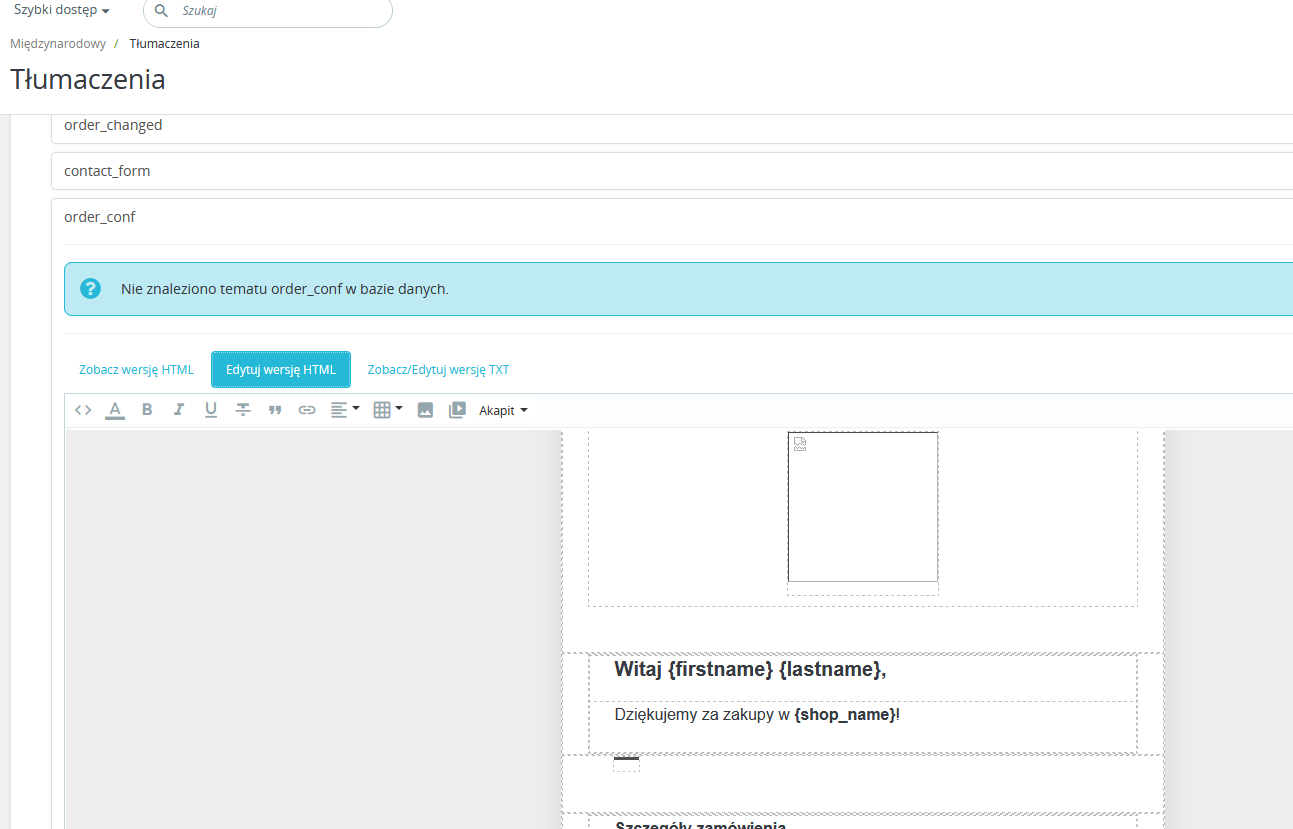Select the broken image placeholder in editor
1293x829 pixels.
[863, 507]
